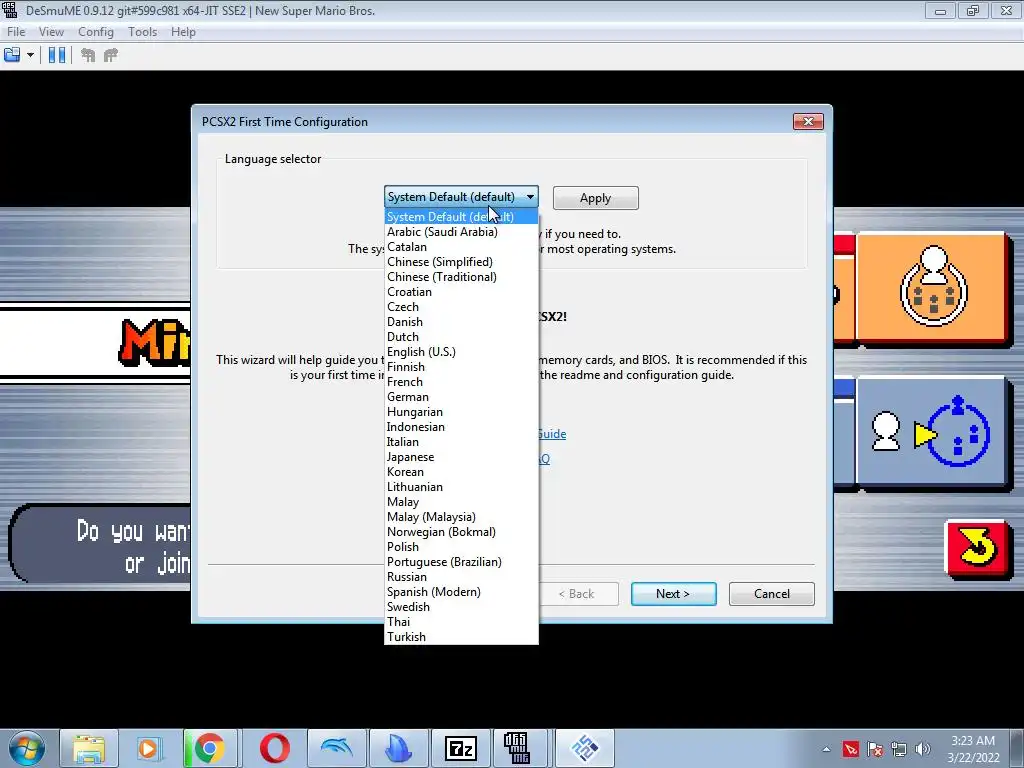
Task: Switch to PCSX2 taskbar button
Action: click(584, 748)
